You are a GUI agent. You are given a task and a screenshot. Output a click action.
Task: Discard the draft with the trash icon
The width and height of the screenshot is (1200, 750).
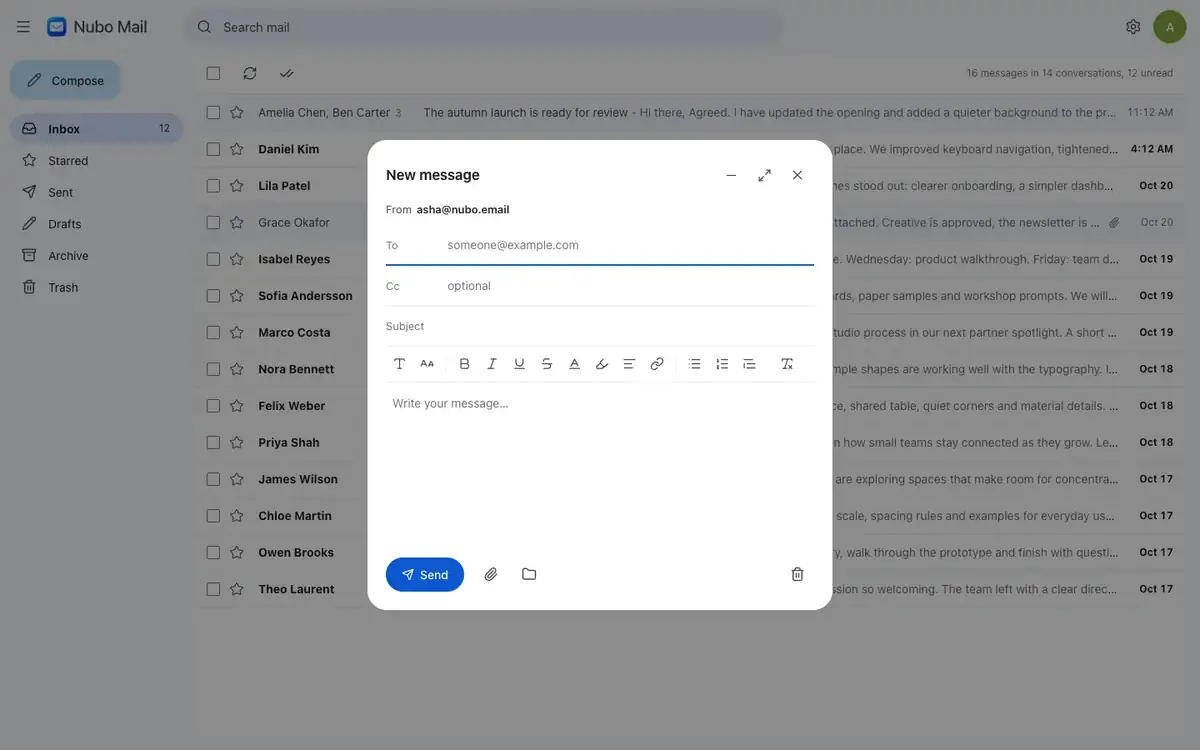coord(797,574)
